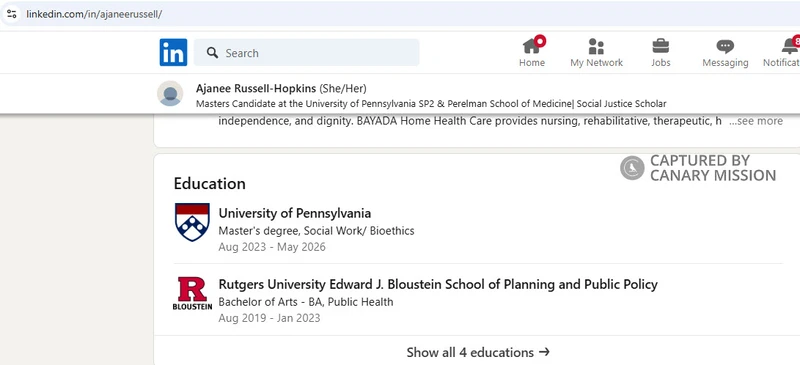Click the Rutgers Bloustein school logo
This screenshot has height=365, width=800.
pos(192,293)
